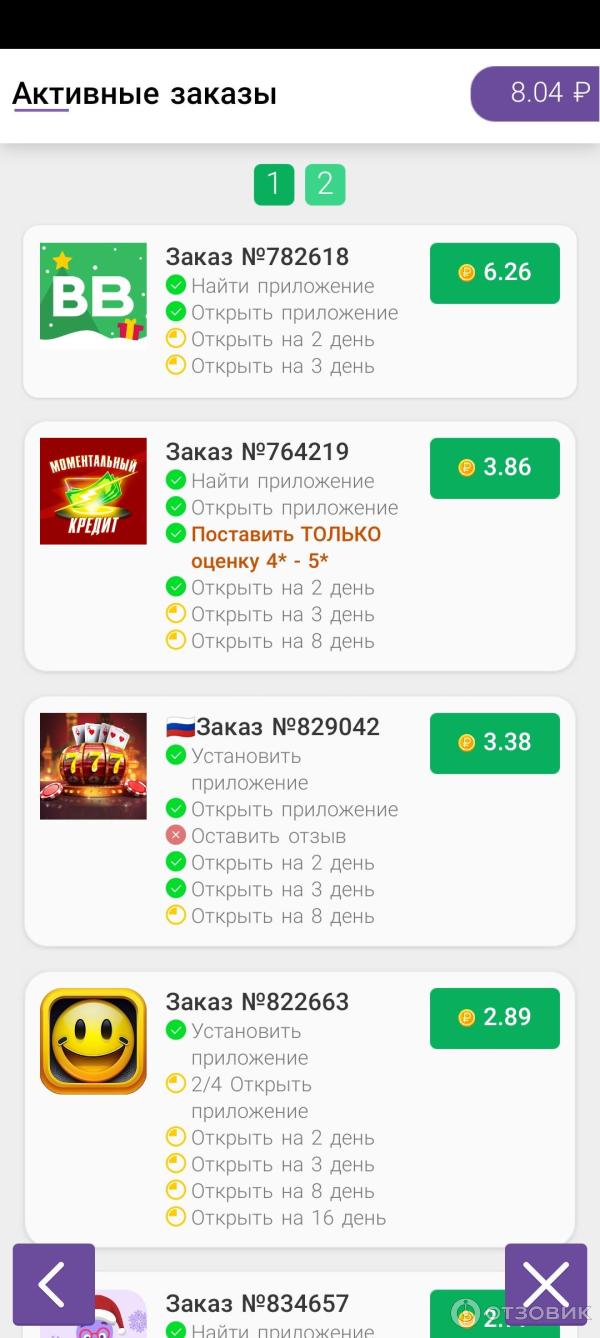
Task: Tap green check by Найти приложение in order 782618
Action: coord(176,285)
